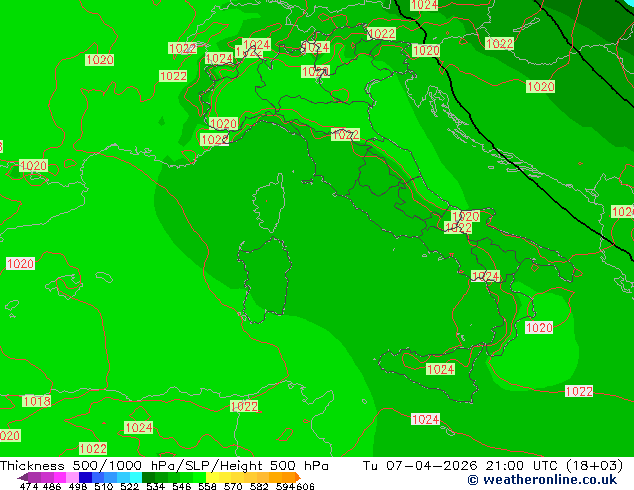Click the 522 value on the legend
This screenshot has width=634, height=490.
click(x=129, y=486)
